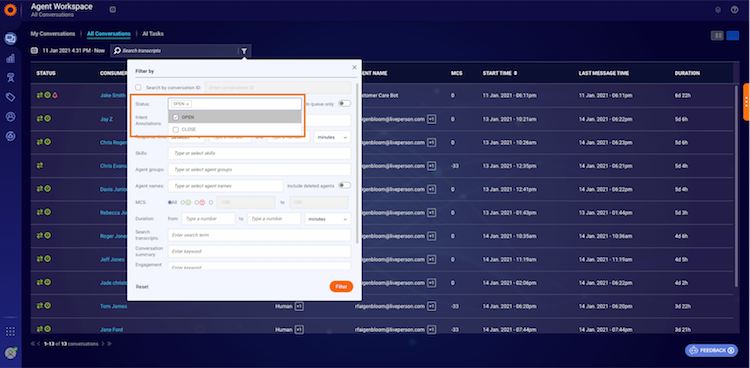750x368 pixels.
Task: Open the calendar date range picker icon
Action: click(x=34, y=50)
